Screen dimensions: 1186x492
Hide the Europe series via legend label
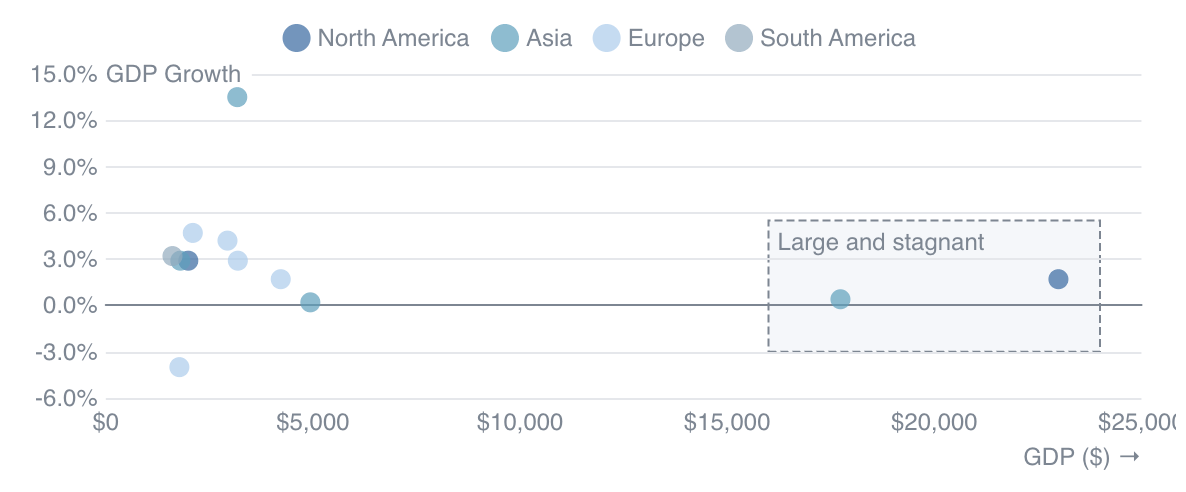[x=666, y=39]
